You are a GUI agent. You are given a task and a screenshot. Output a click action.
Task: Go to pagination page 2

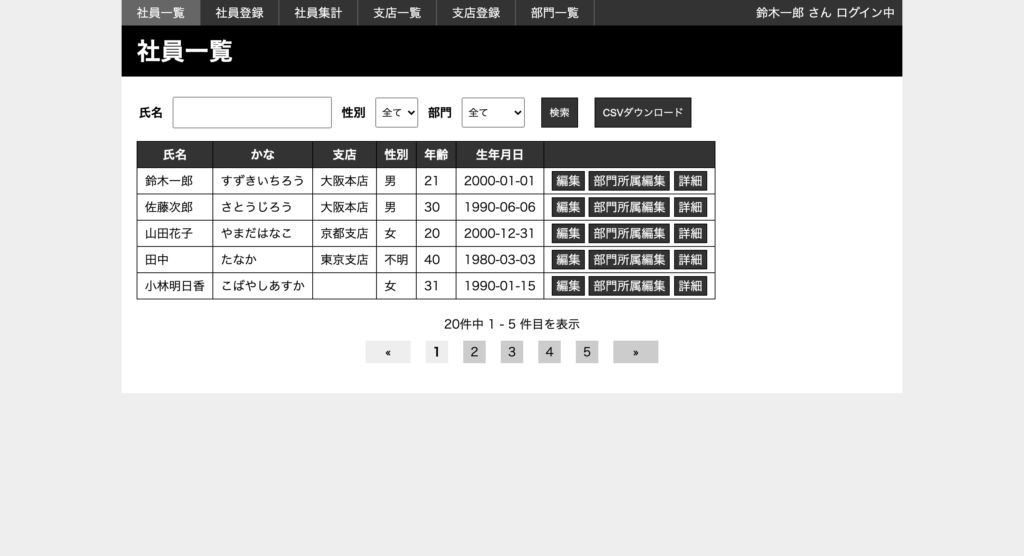[x=474, y=352]
